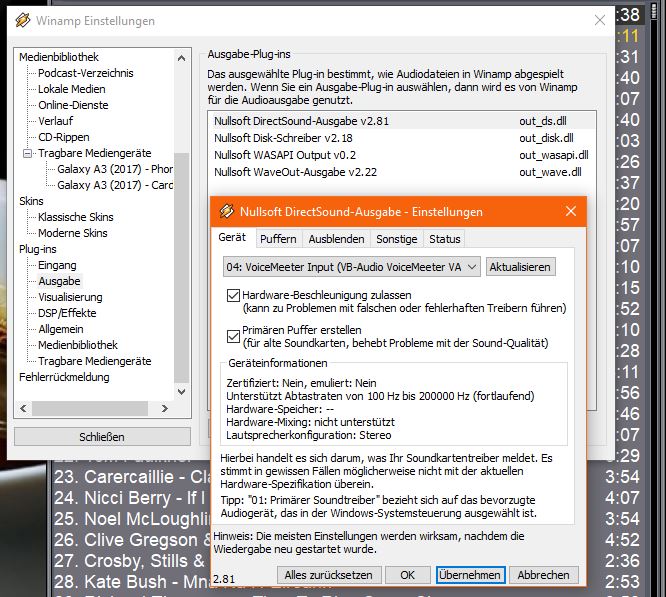Apply settings with Übernehmen
Viewport: 666px width, 597px height.
coord(470,575)
